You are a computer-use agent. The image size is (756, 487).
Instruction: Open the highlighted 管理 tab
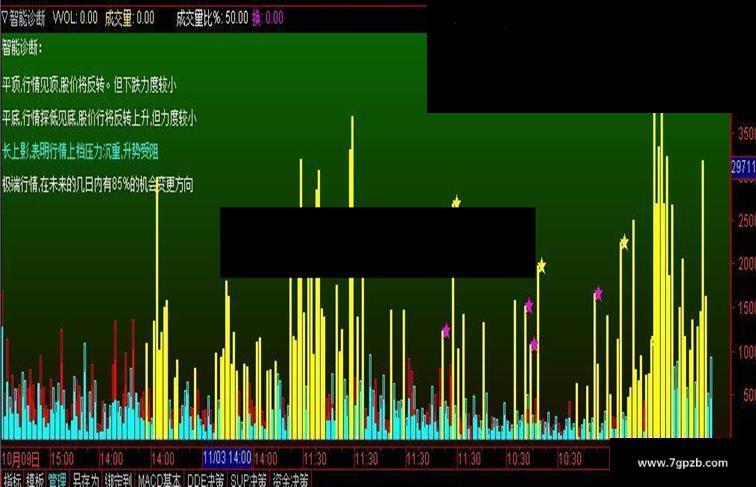coord(57,480)
